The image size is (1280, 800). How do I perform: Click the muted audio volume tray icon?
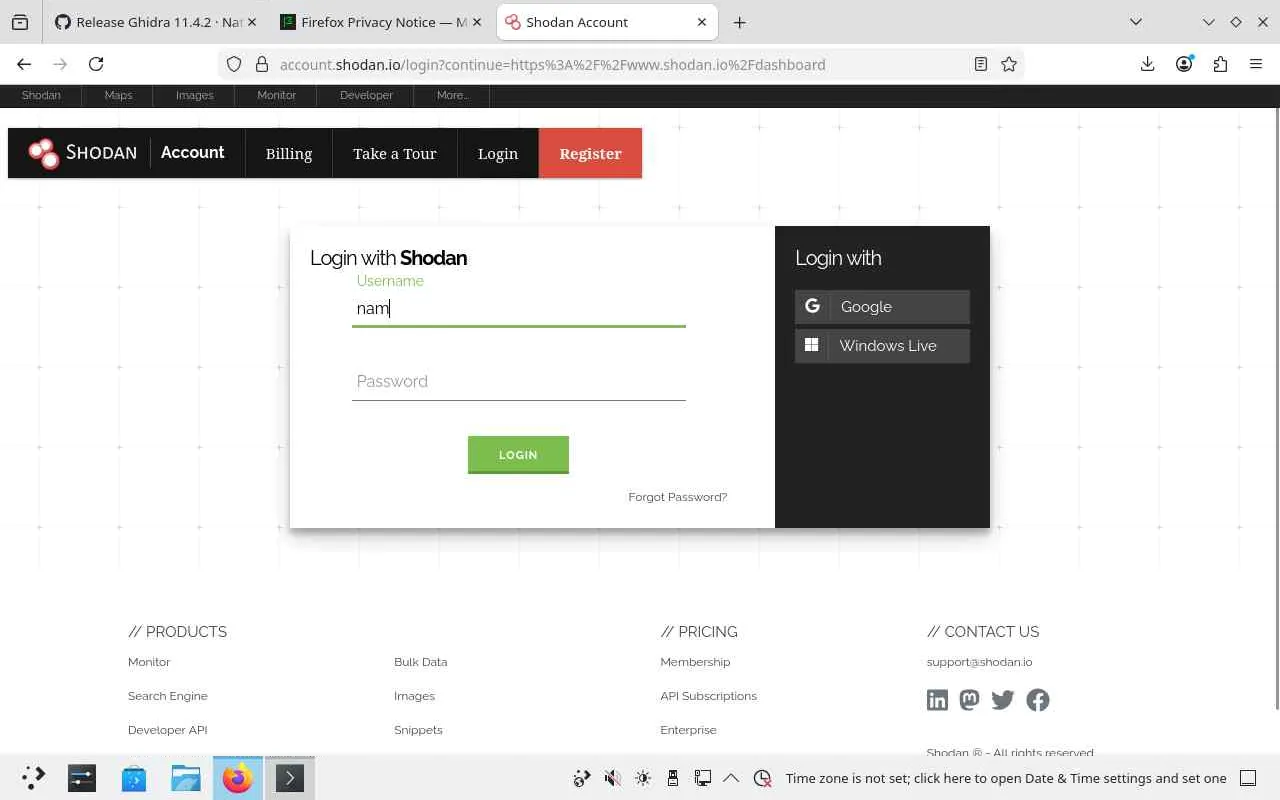click(x=613, y=778)
